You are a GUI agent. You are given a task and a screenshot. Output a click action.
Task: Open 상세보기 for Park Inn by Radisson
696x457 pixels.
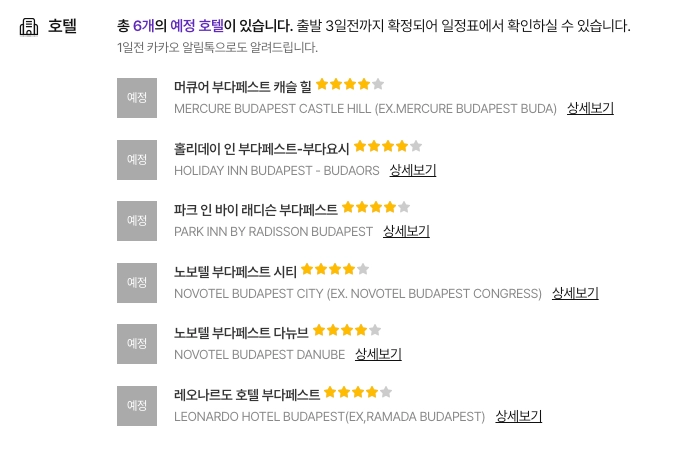(406, 231)
